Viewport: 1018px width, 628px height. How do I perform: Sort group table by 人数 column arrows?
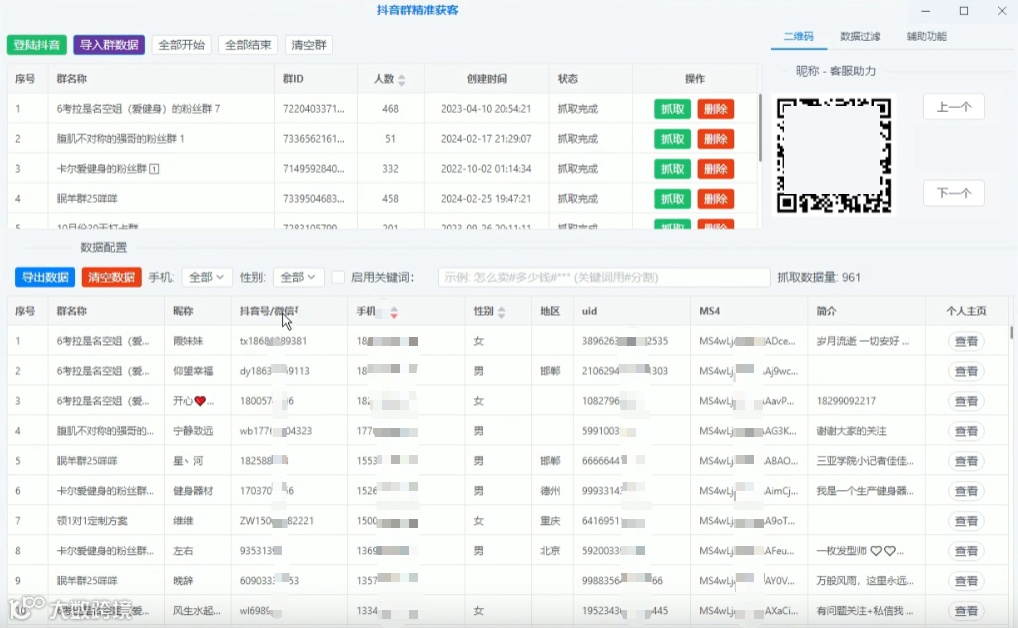(x=402, y=79)
